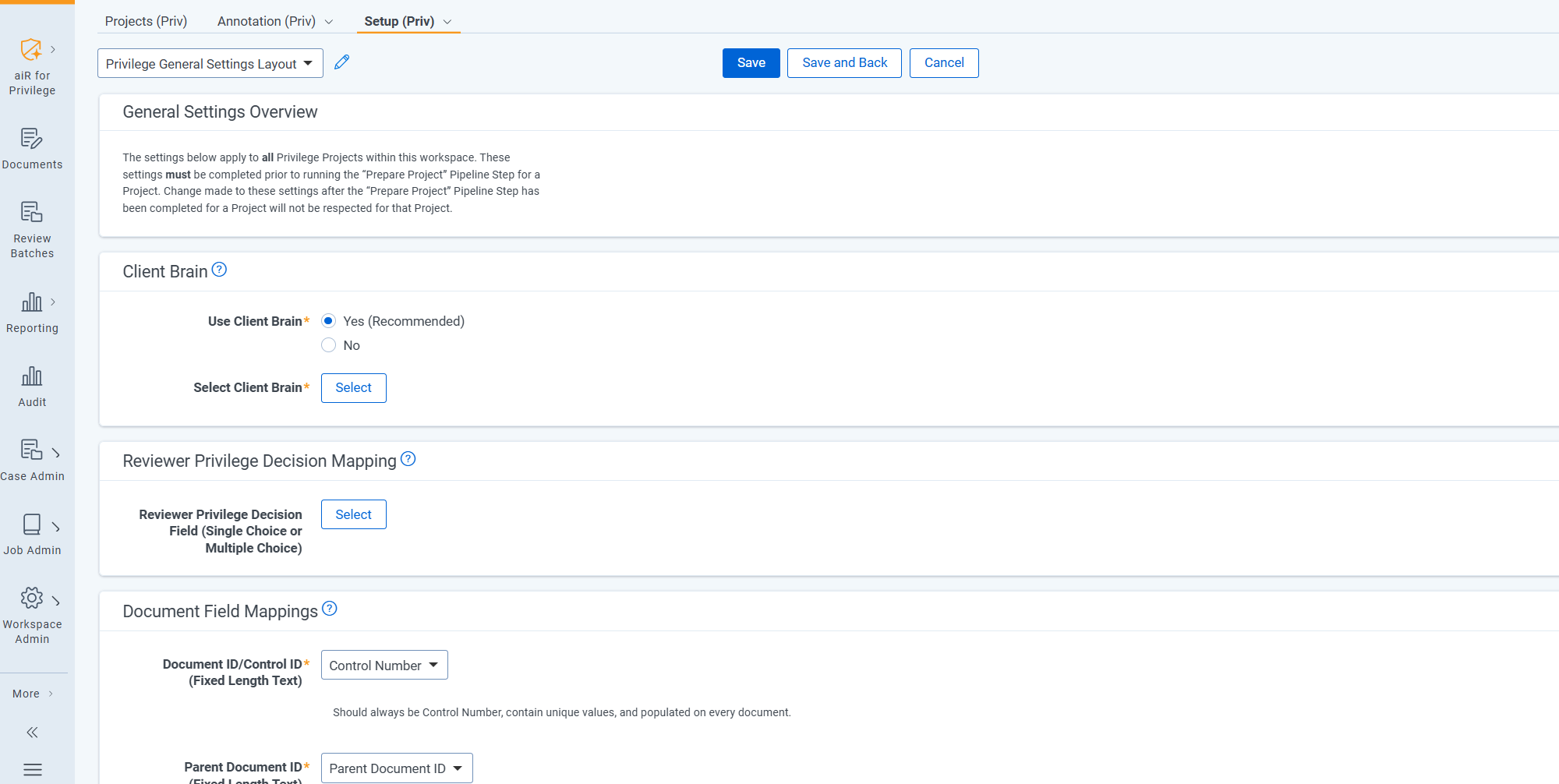Open the Parent Document ID dropdown
1559x784 pixels.
(x=397, y=768)
